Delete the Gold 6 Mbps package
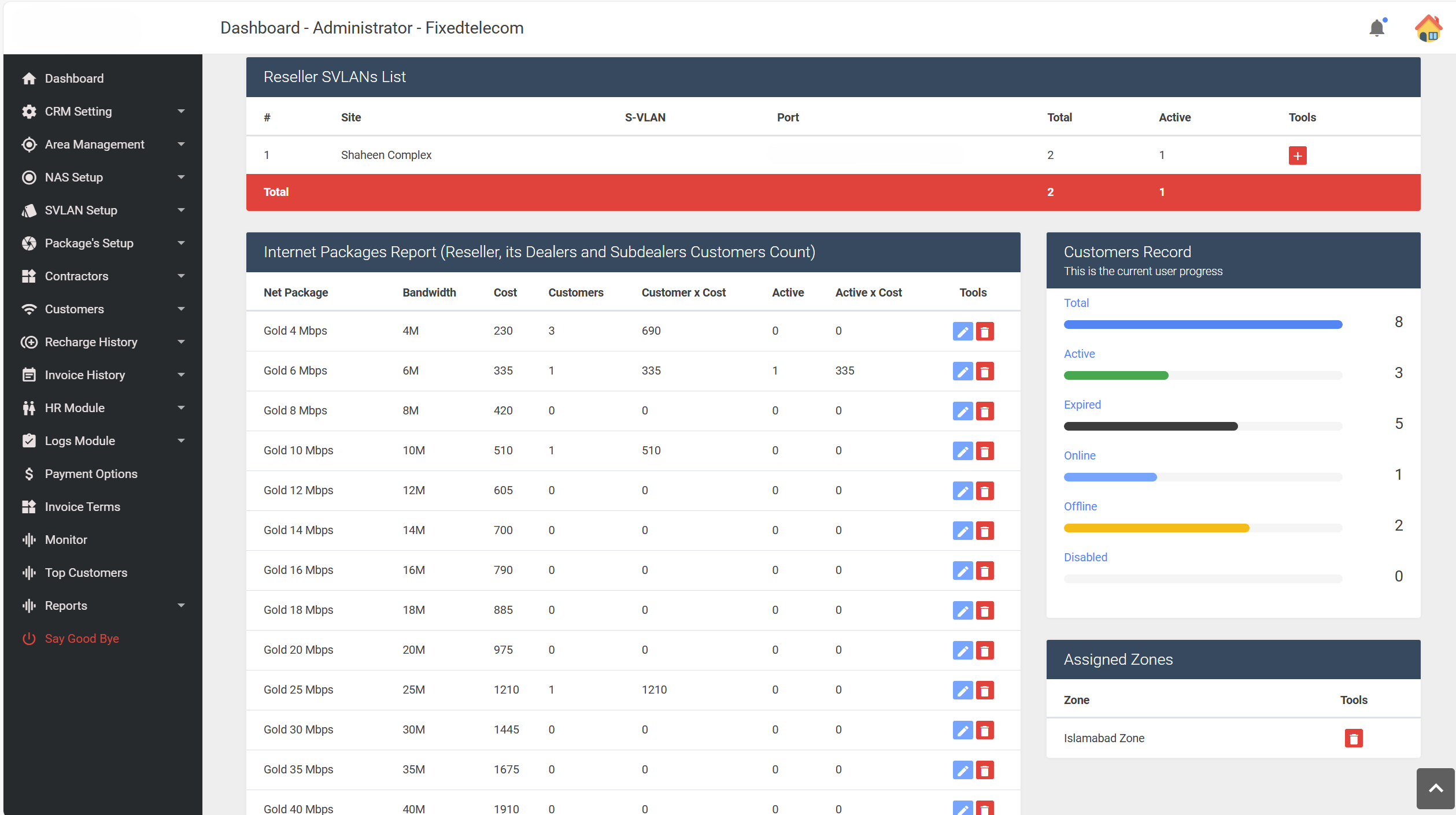Screen dimensions: 1456x815 click(x=985, y=371)
